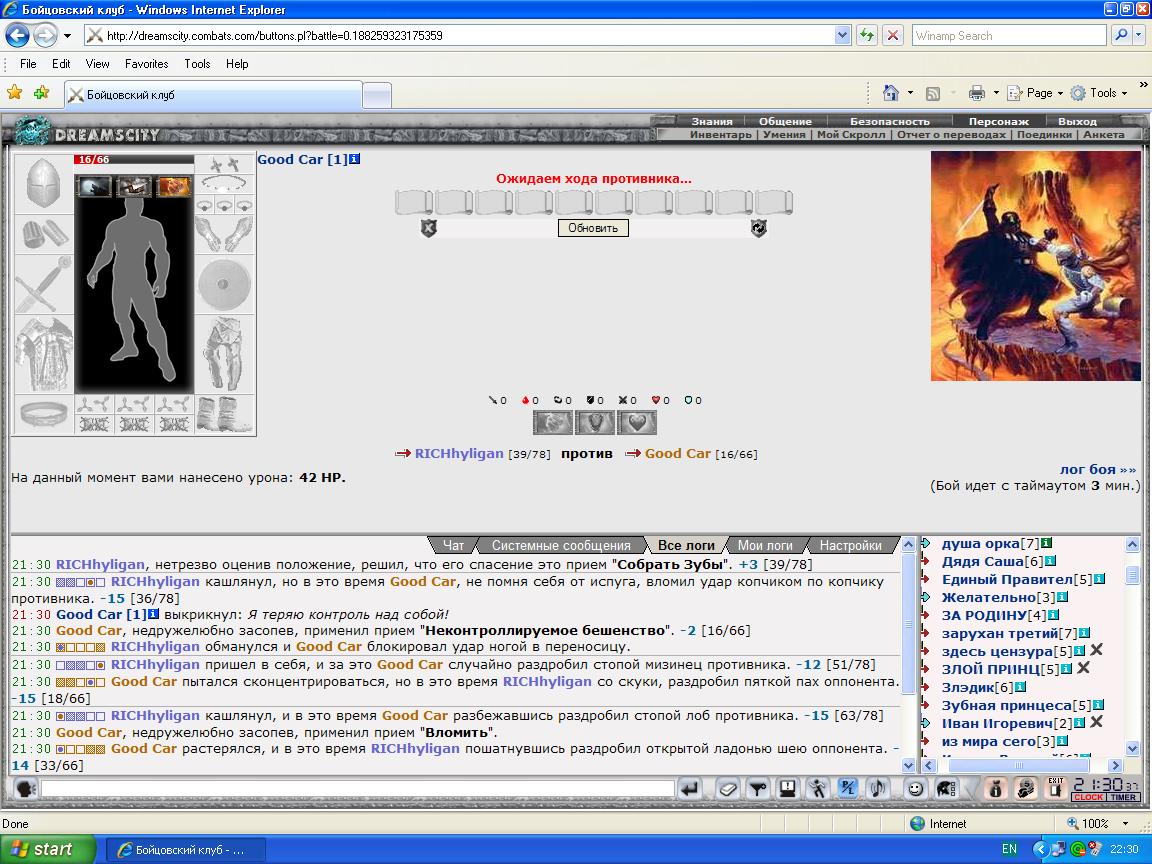
Task: Open the smiley emoticons picker
Action: click(915, 789)
